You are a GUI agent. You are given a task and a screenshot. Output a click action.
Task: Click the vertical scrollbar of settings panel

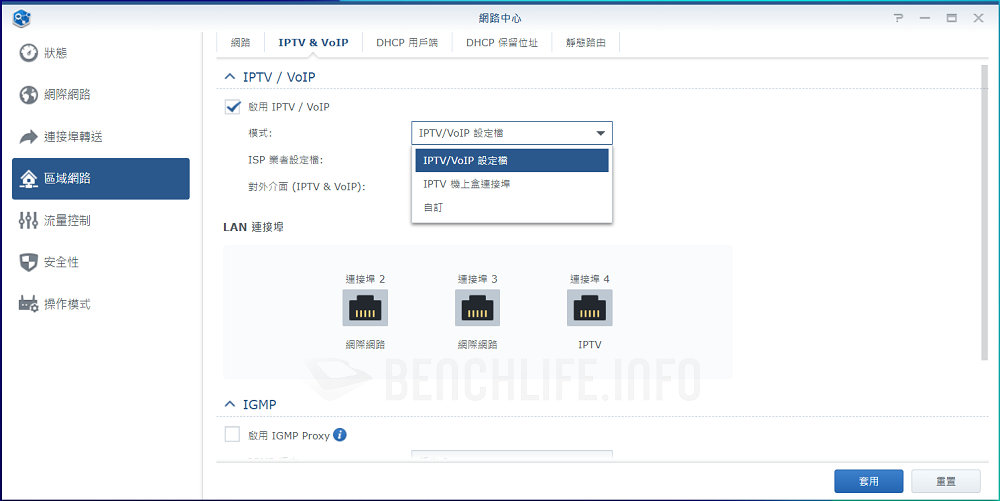pyautogui.click(x=984, y=214)
